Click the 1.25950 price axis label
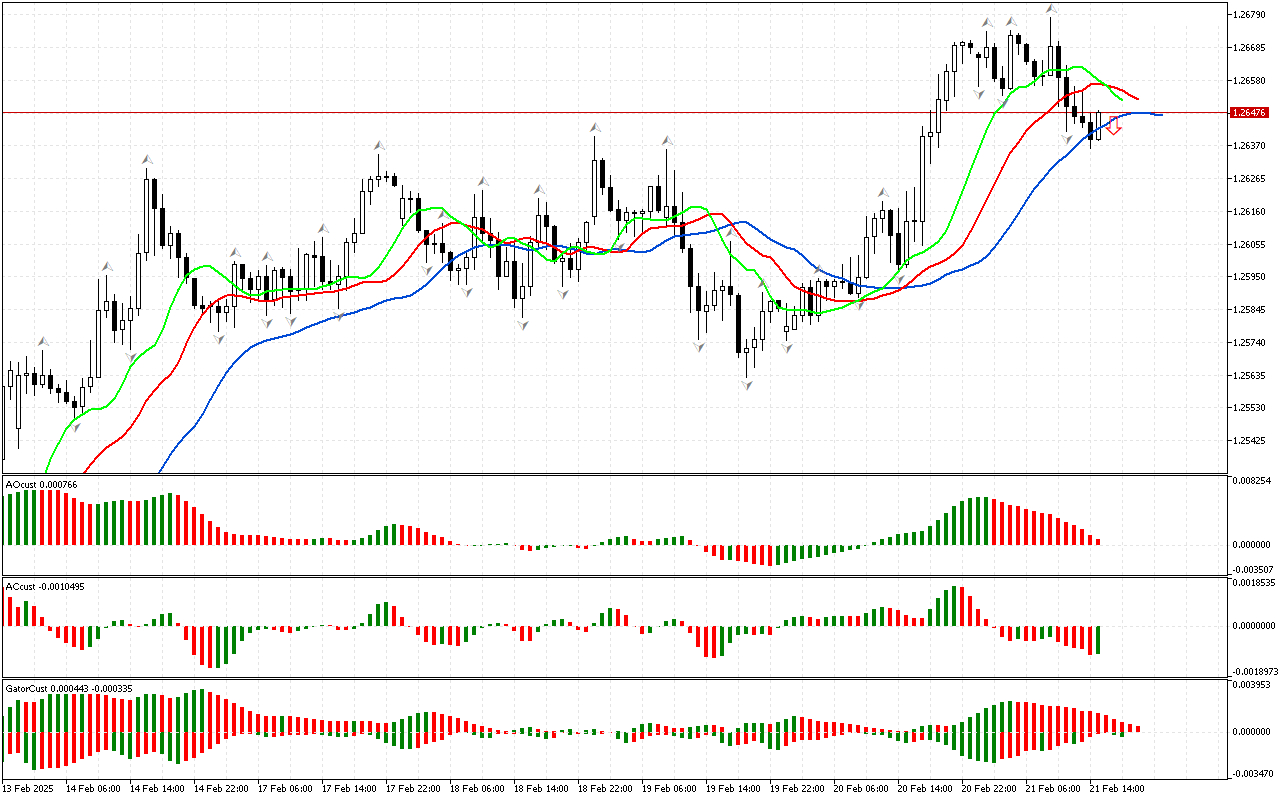This screenshot has height=800, width=1280. coord(1250,277)
